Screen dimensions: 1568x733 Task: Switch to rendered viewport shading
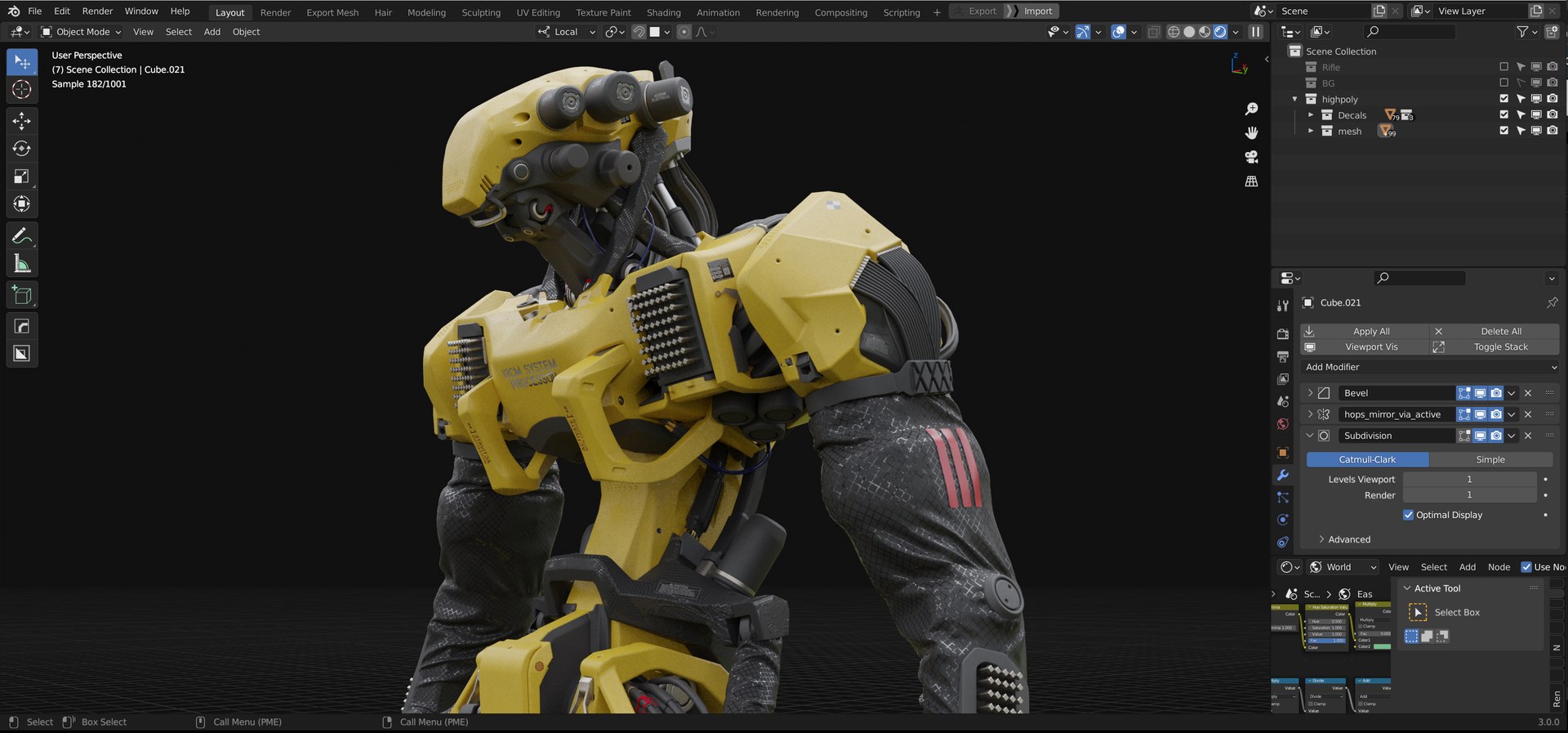[x=1220, y=32]
